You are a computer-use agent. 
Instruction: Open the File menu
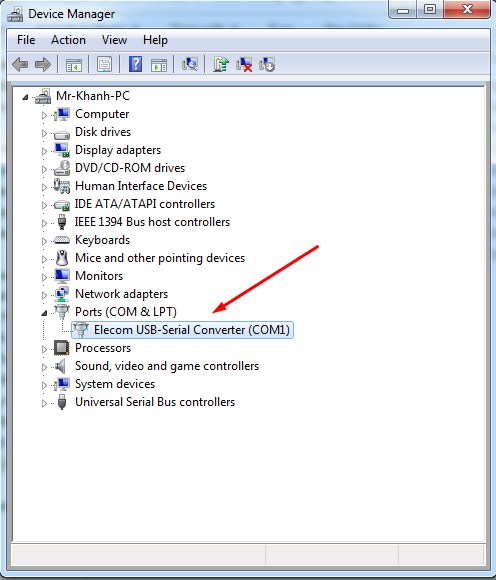[x=26, y=40]
